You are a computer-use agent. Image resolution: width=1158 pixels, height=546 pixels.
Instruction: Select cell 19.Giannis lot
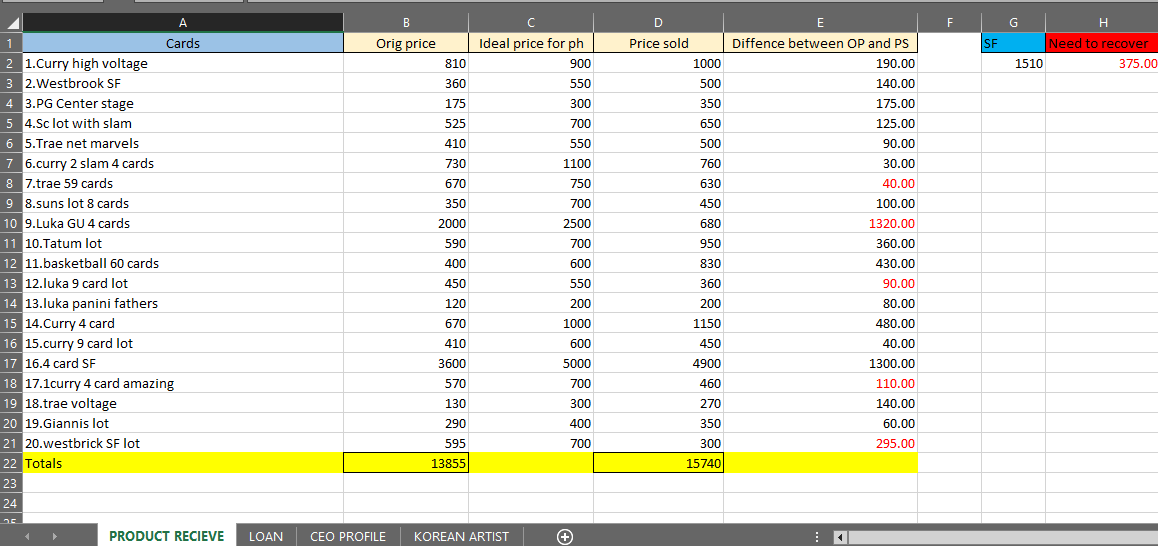point(183,423)
